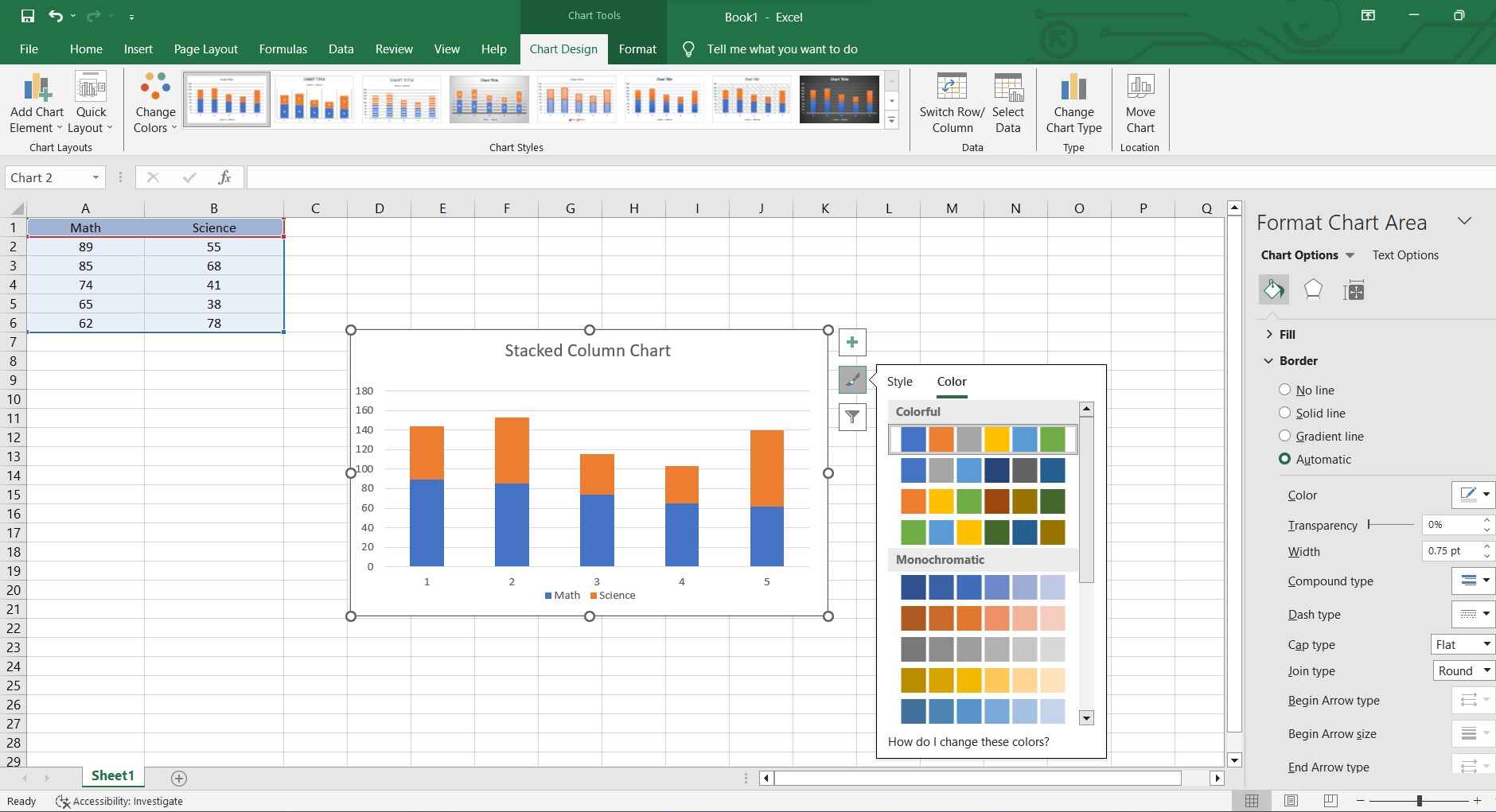Select the first Colorful palette row
1496x812 pixels.
[x=982, y=438]
